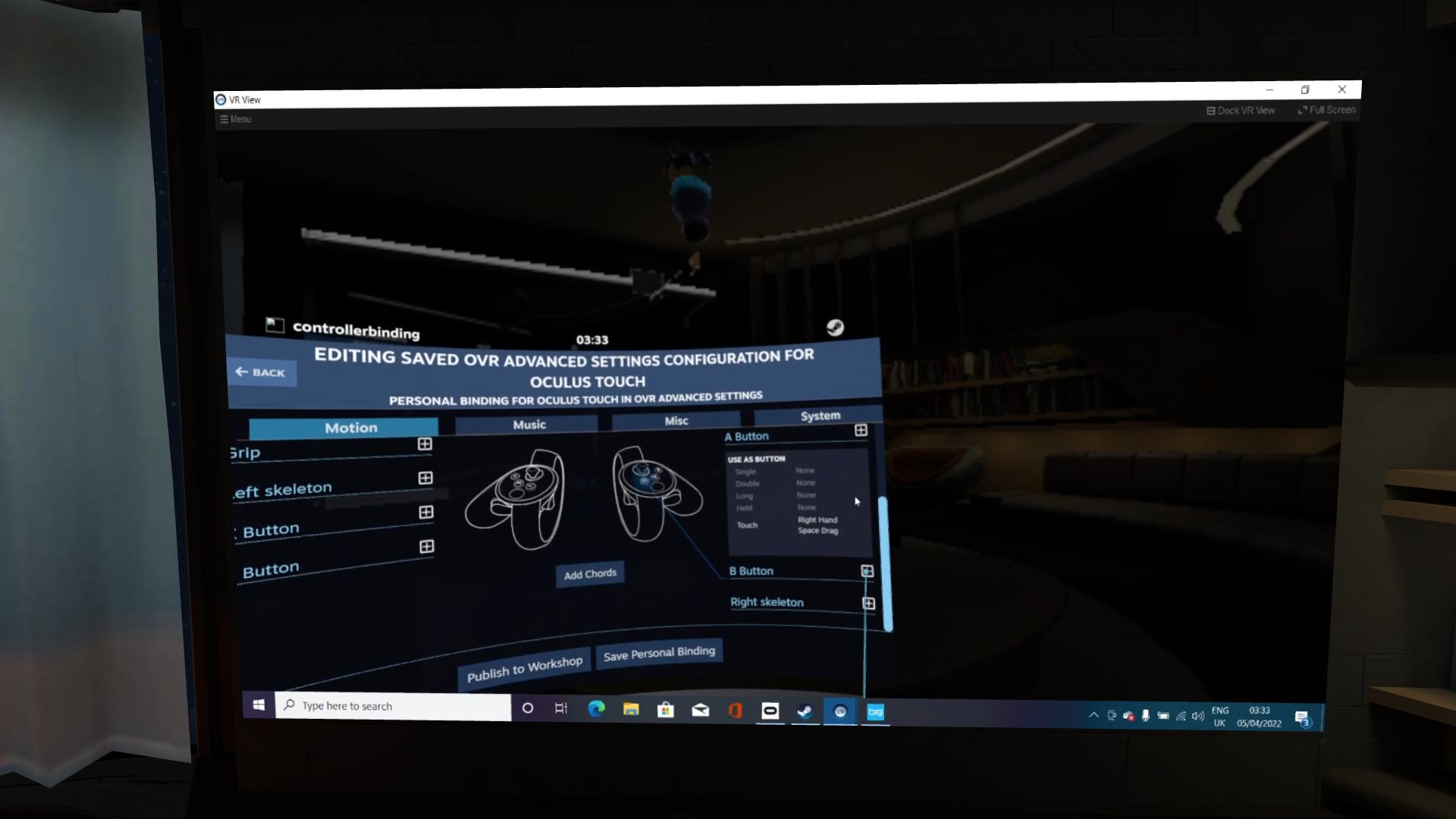Click the Type here to search box

394,706
